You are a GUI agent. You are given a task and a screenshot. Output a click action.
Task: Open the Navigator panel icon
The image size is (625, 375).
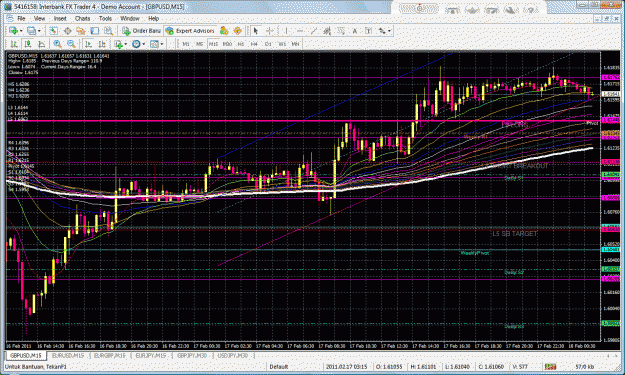tap(81, 31)
